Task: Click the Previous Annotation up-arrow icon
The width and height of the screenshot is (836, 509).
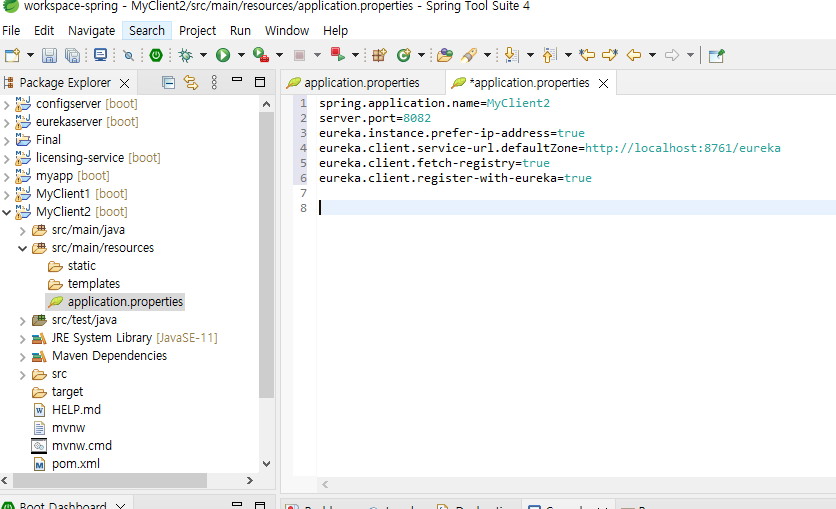Action: 549,55
